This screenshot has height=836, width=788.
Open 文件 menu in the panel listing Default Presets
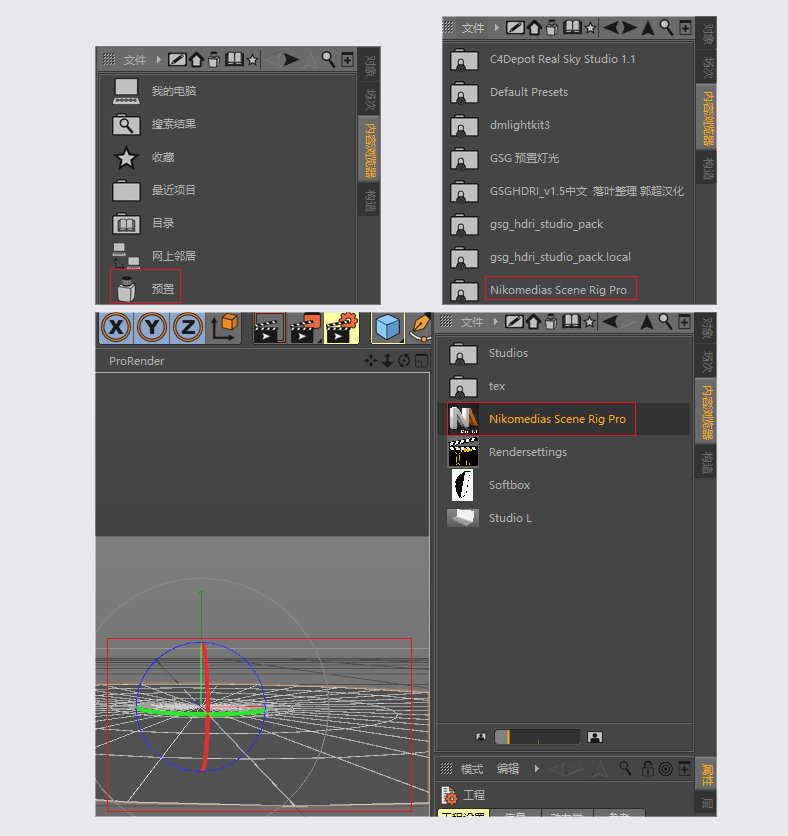click(x=472, y=28)
